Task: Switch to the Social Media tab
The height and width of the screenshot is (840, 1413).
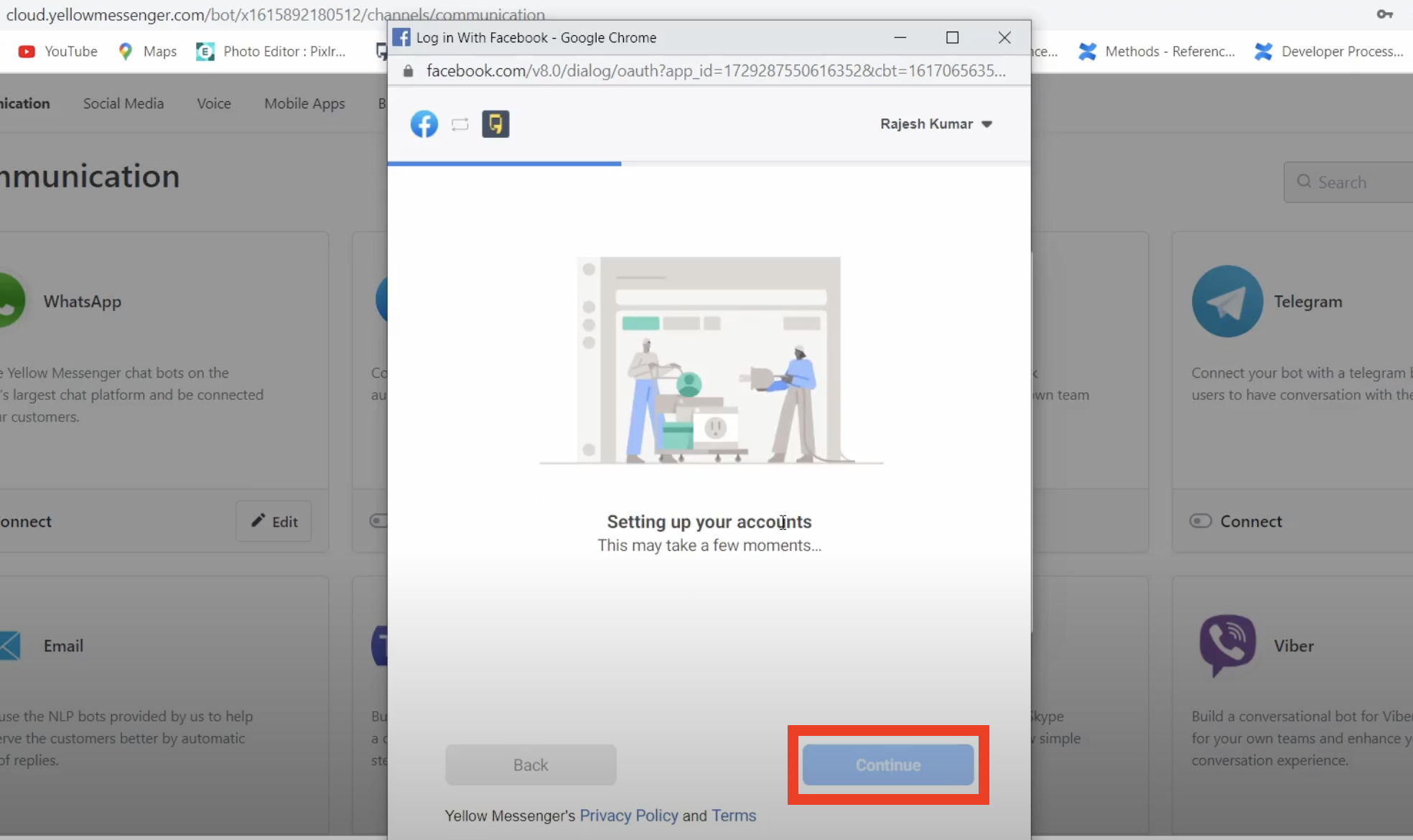Action: coord(123,103)
